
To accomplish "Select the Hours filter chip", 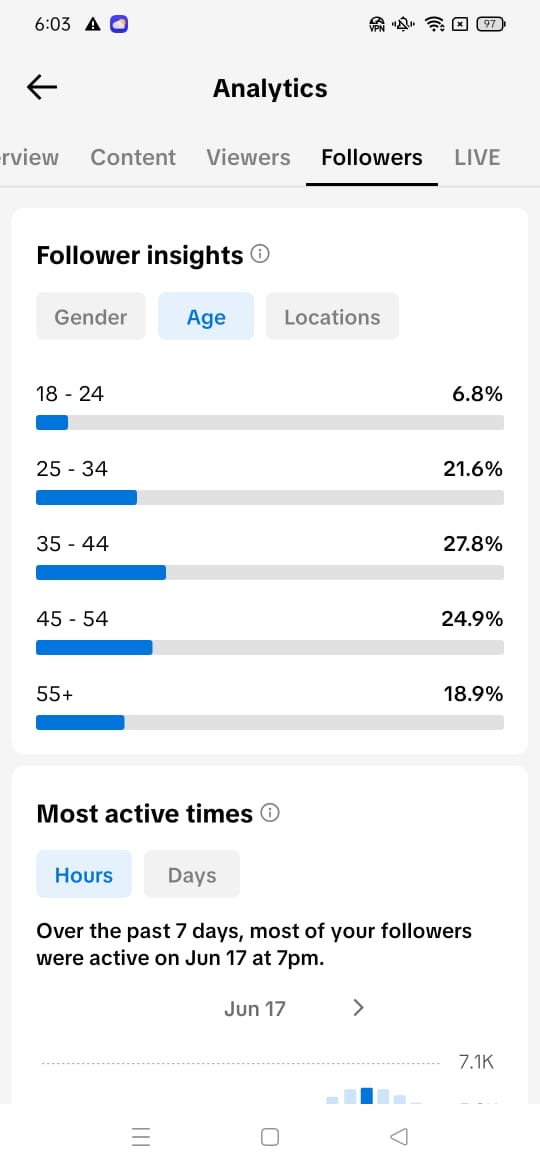I will (84, 874).
